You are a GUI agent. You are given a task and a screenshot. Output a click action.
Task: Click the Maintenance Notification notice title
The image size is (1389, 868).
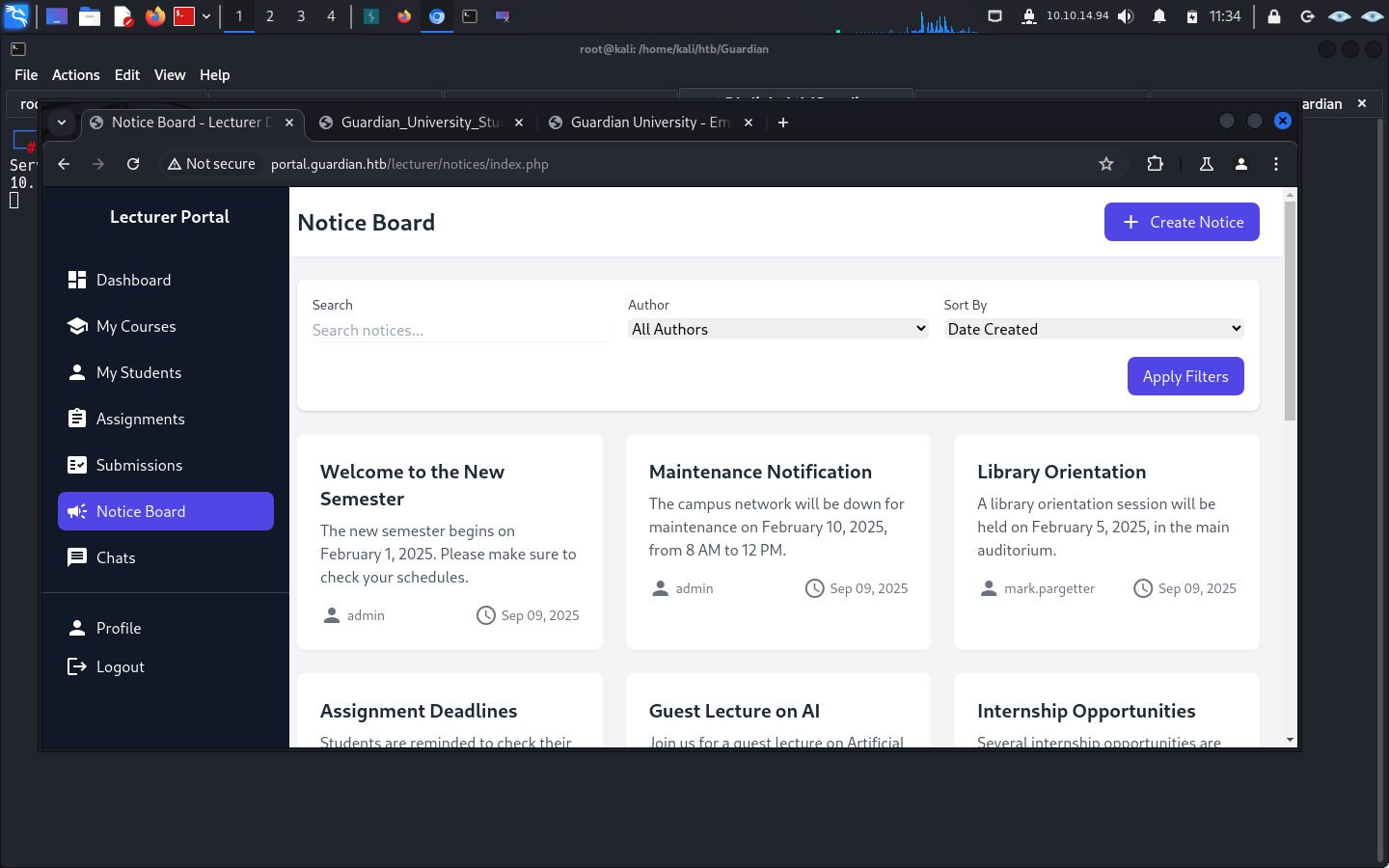click(760, 472)
